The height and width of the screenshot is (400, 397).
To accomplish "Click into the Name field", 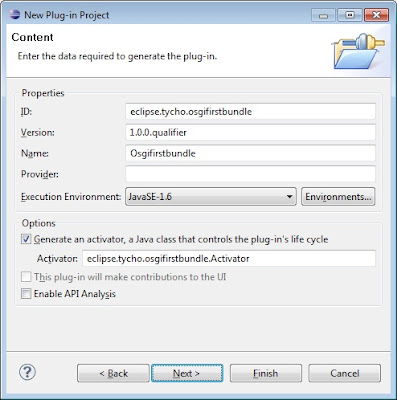I will (x=250, y=153).
